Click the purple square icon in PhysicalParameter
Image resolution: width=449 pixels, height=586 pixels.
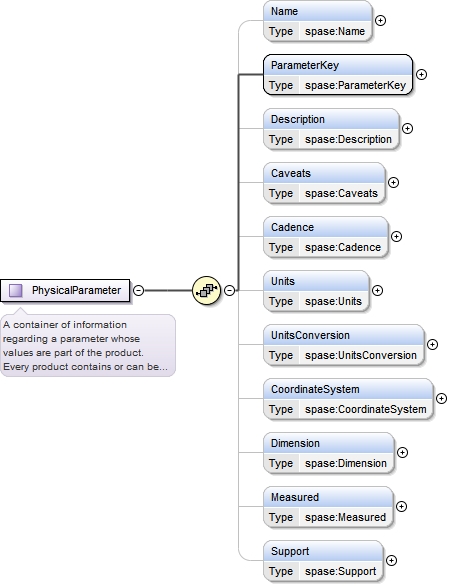pos(16,290)
